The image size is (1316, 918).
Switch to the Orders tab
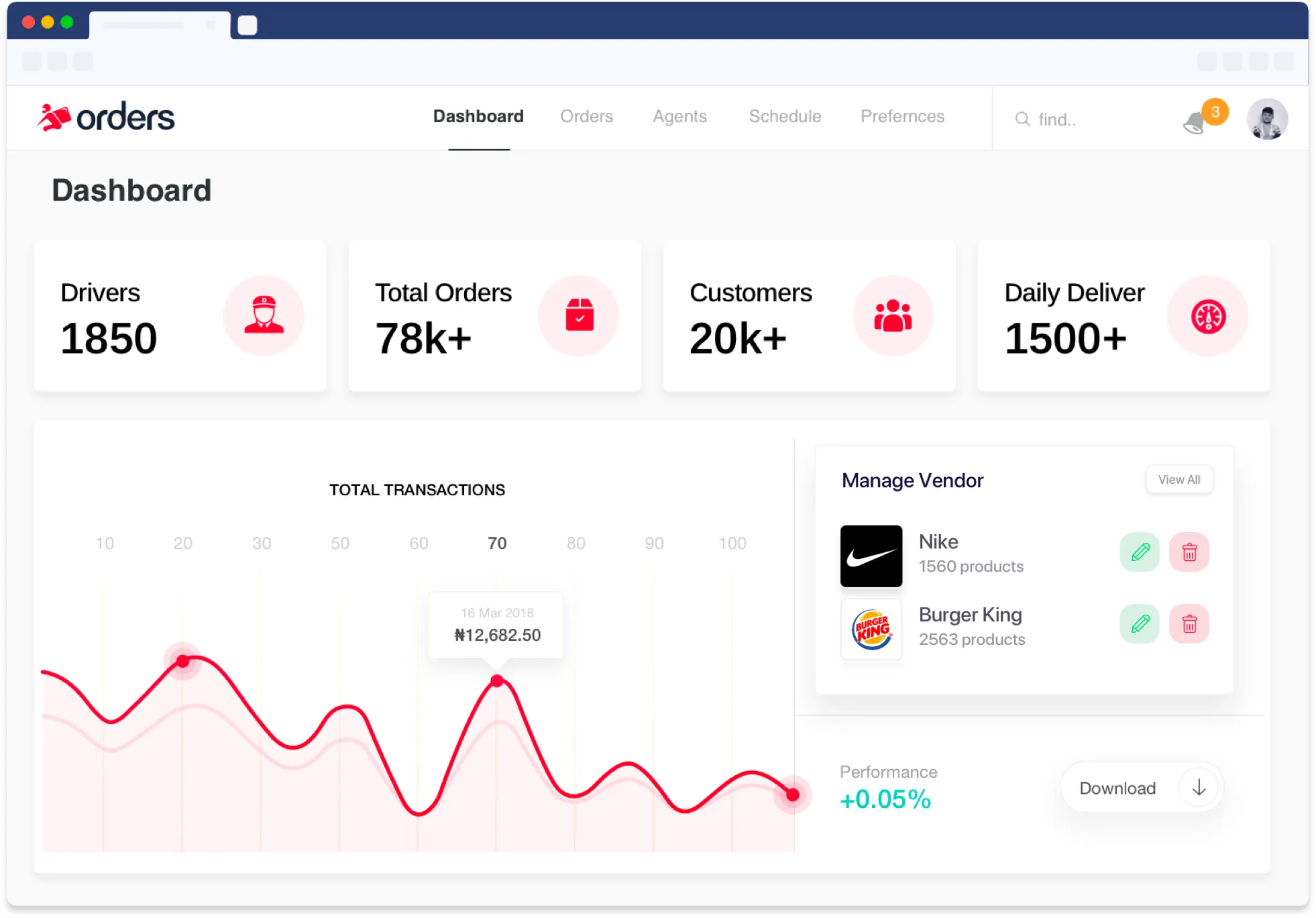pyautogui.click(x=586, y=117)
